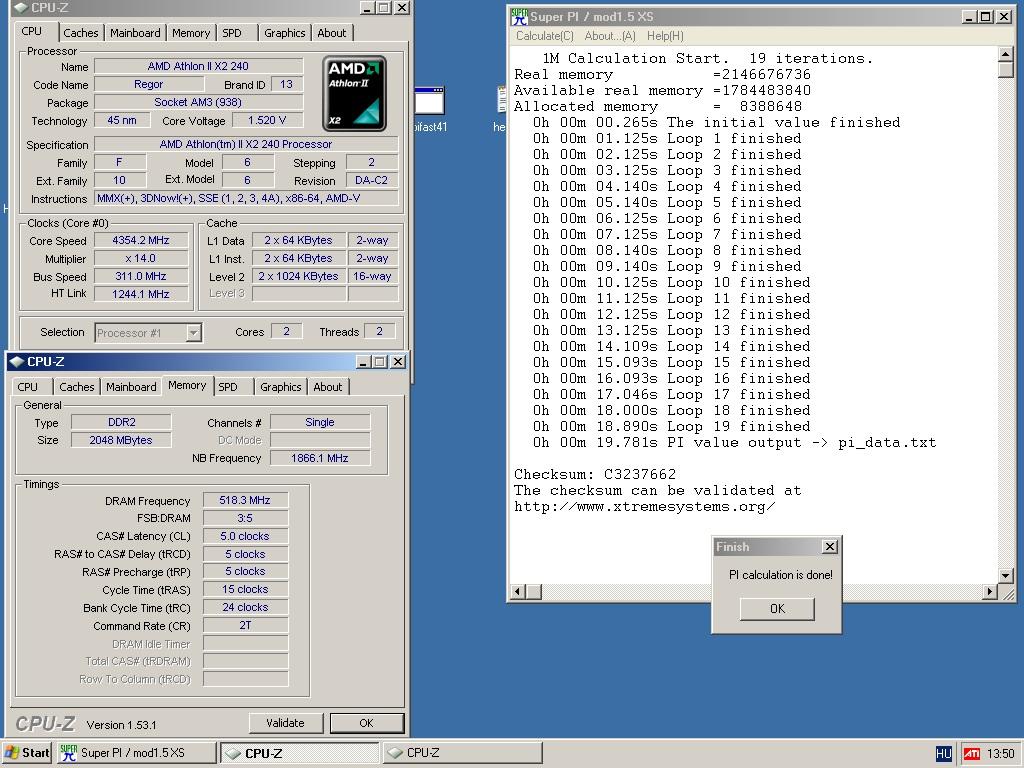Activate the first CPU-Z taskbar button
Image resolution: width=1024 pixels, height=768 pixels.
(300, 753)
